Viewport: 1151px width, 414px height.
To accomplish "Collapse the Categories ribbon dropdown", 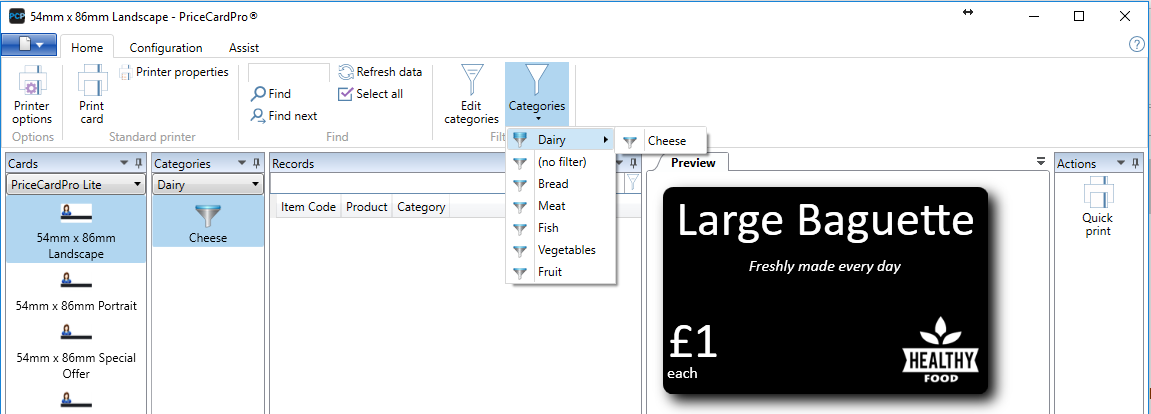I will click(537, 95).
